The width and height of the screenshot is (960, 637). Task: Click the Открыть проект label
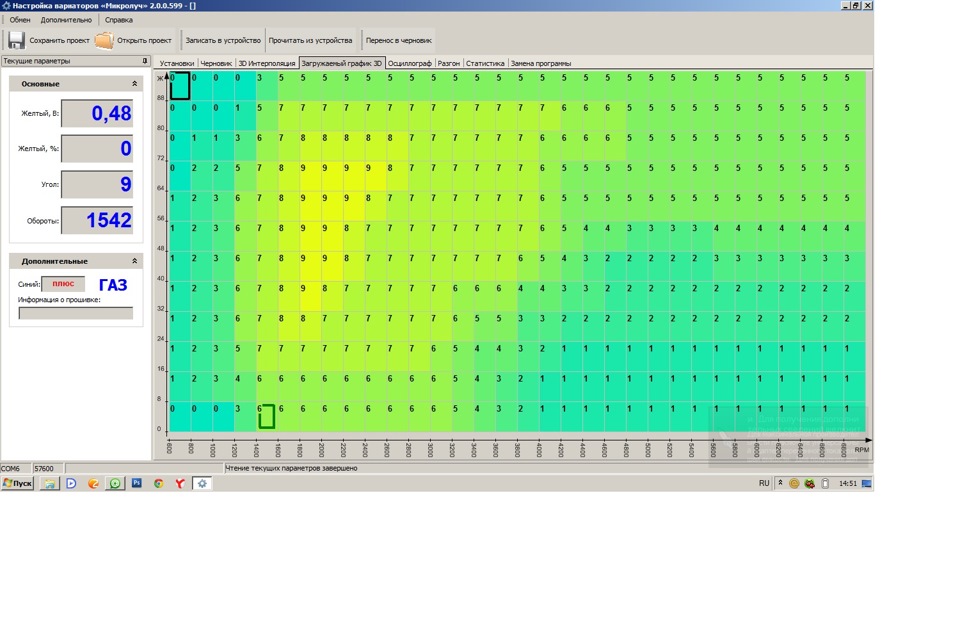pos(144,40)
